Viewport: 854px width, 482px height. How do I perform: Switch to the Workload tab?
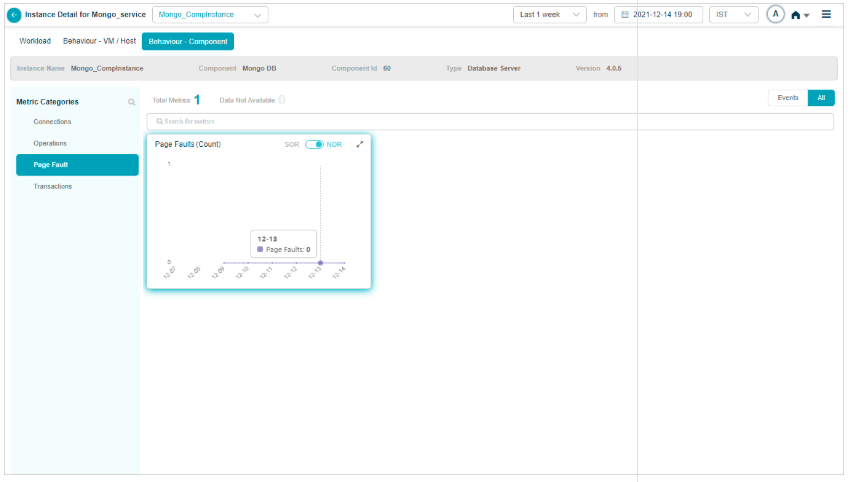pos(35,41)
